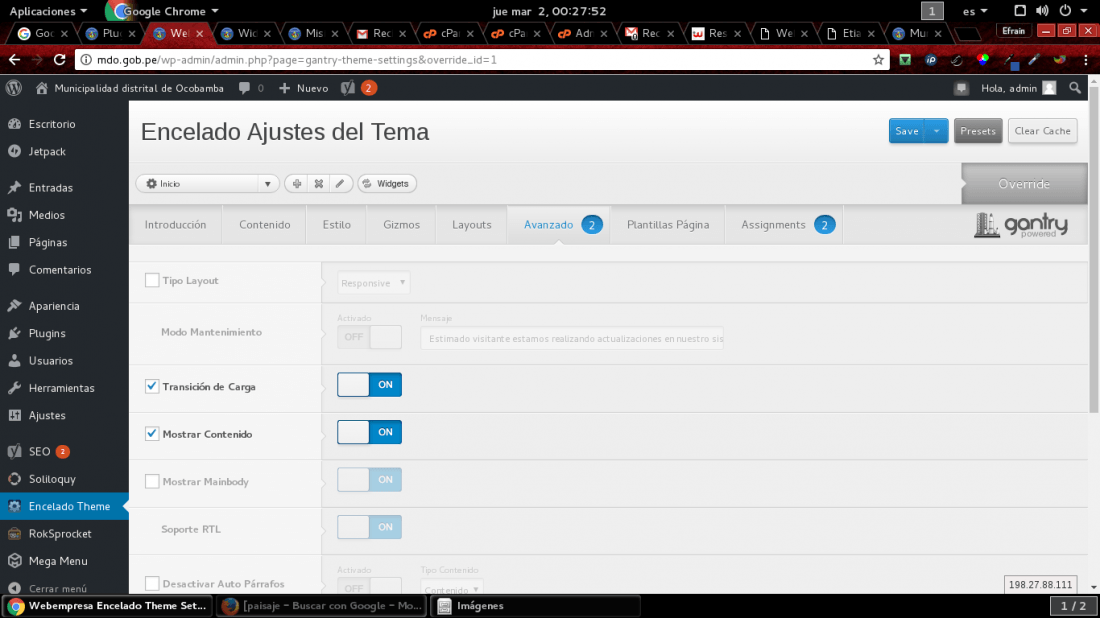
Task: Click the Usuarios person icon
Action: point(14,361)
